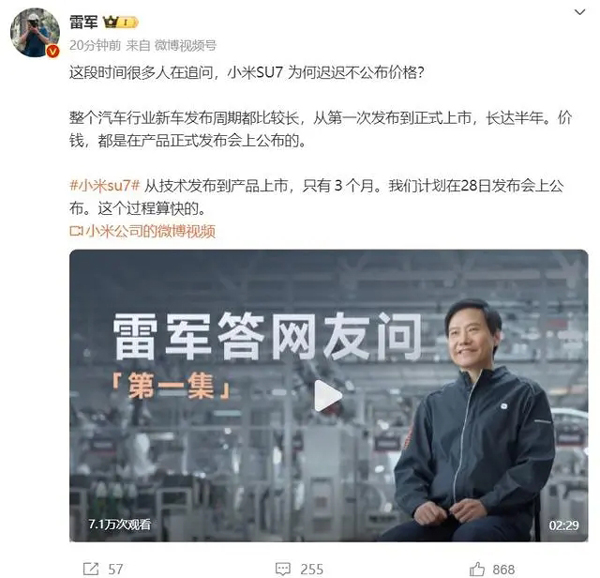Click the 微博视频号 source link
600x578 pixels.
tap(186, 46)
